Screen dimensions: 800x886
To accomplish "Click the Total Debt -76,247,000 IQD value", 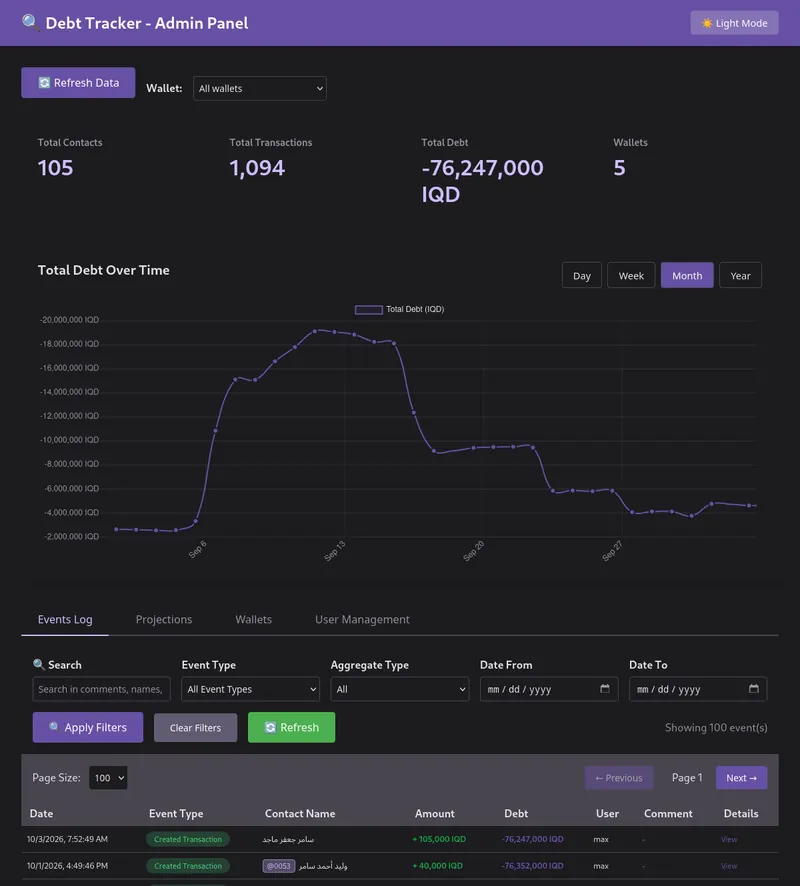I will [x=482, y=181].
